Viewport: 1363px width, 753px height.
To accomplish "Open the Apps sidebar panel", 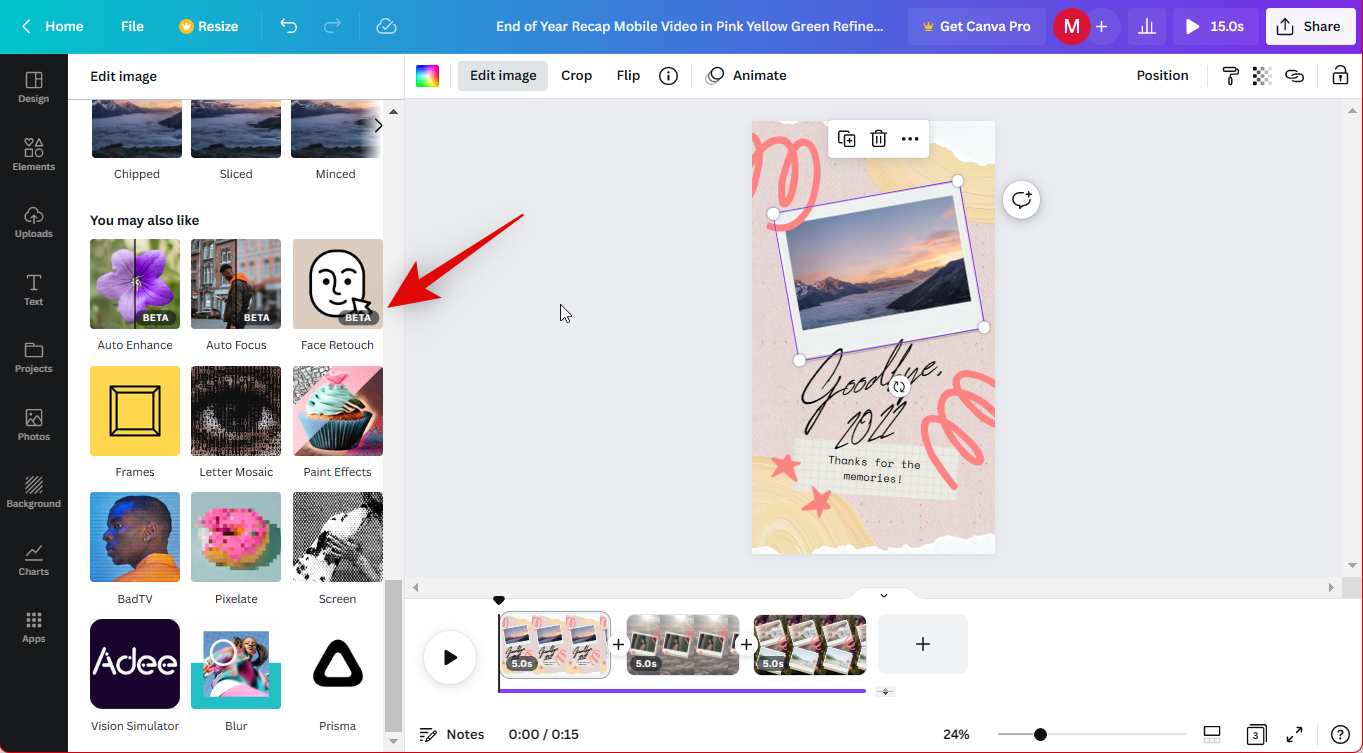I will pos(33,627).
